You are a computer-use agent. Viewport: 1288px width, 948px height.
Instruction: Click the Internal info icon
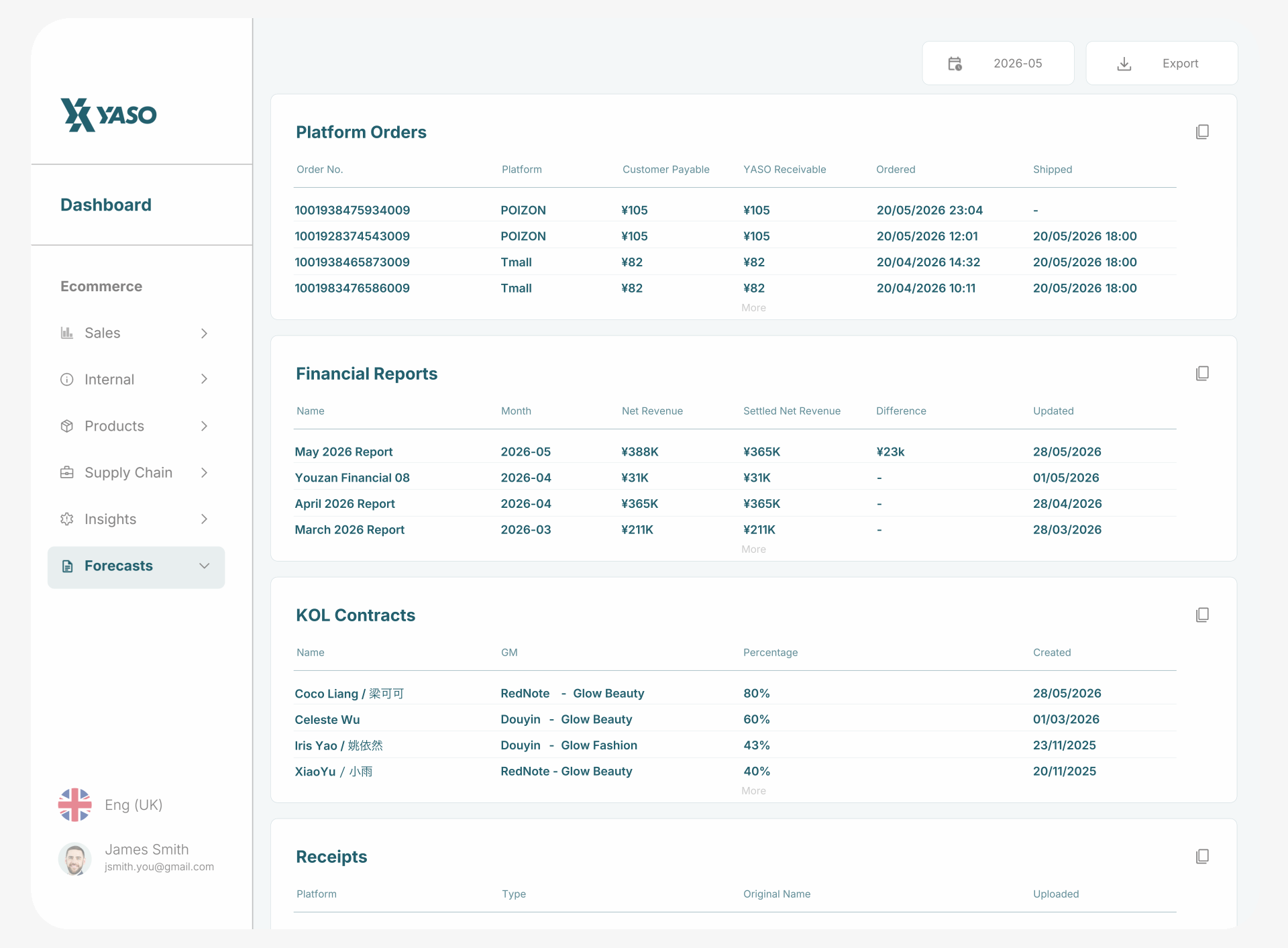coord(67,380)
